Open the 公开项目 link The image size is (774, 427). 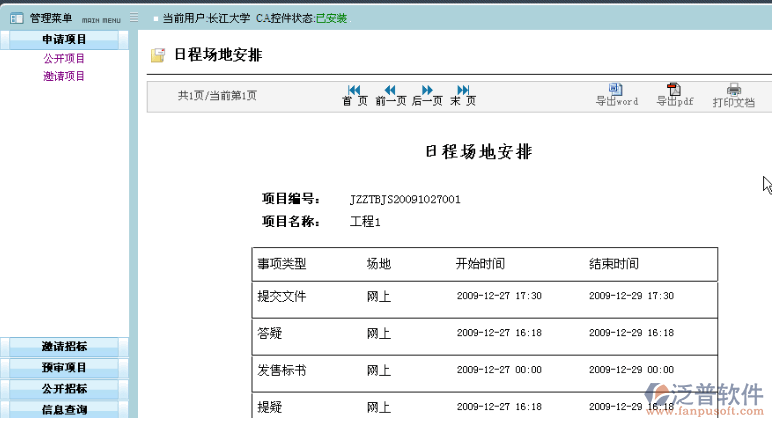click(x=64, y=59)
